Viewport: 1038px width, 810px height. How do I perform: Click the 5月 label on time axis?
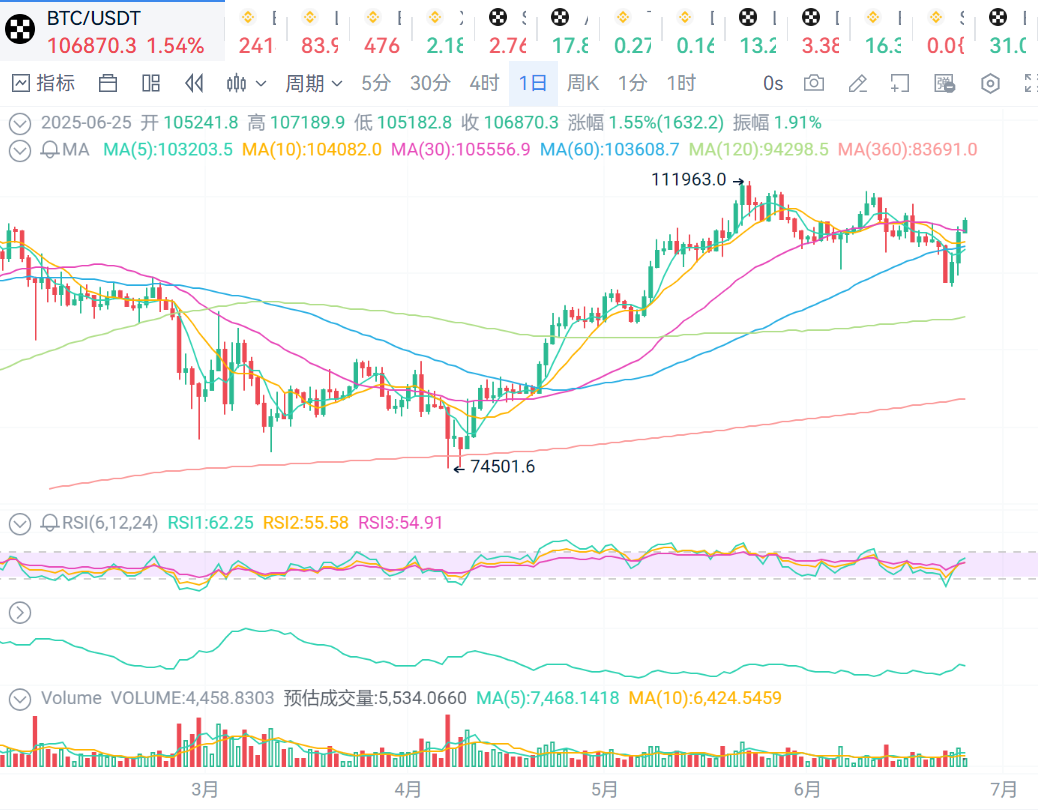tap(604, 790)
